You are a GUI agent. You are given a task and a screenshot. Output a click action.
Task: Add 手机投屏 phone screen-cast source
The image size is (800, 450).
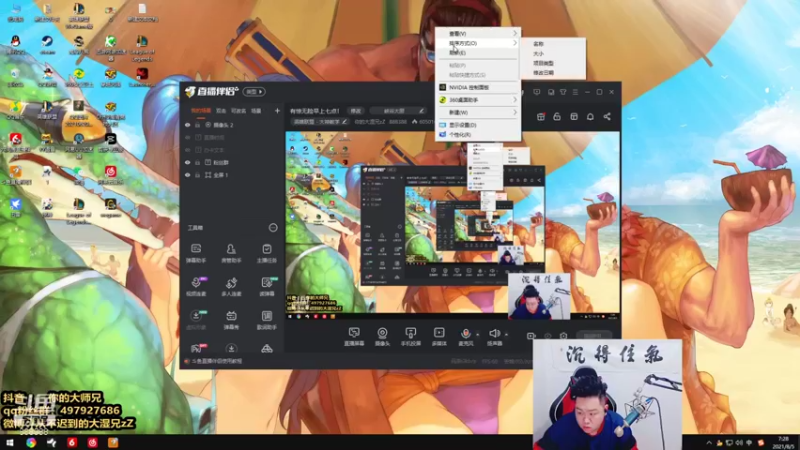pyautogui.click(x=411, y=337)
